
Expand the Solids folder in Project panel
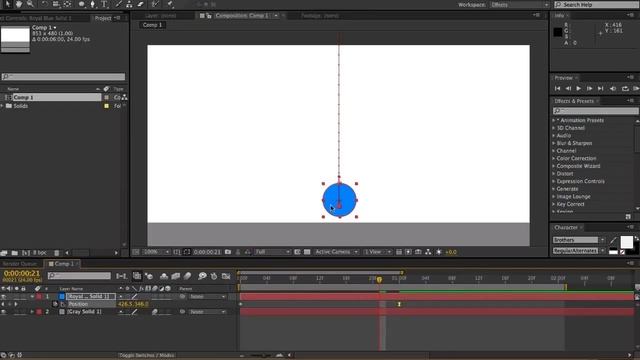pos(2,106)
